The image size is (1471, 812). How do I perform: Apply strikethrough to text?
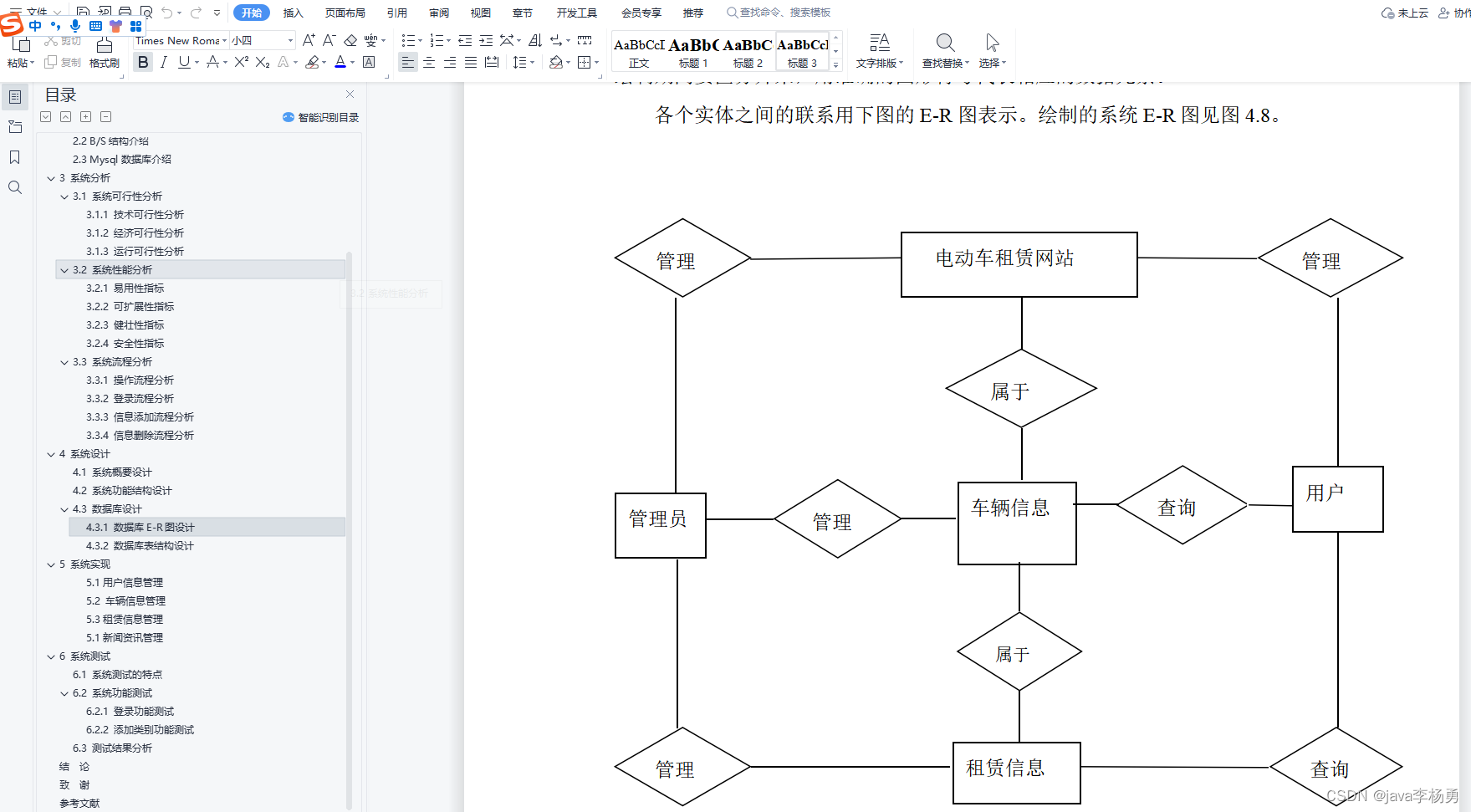(x=212, y=62)
